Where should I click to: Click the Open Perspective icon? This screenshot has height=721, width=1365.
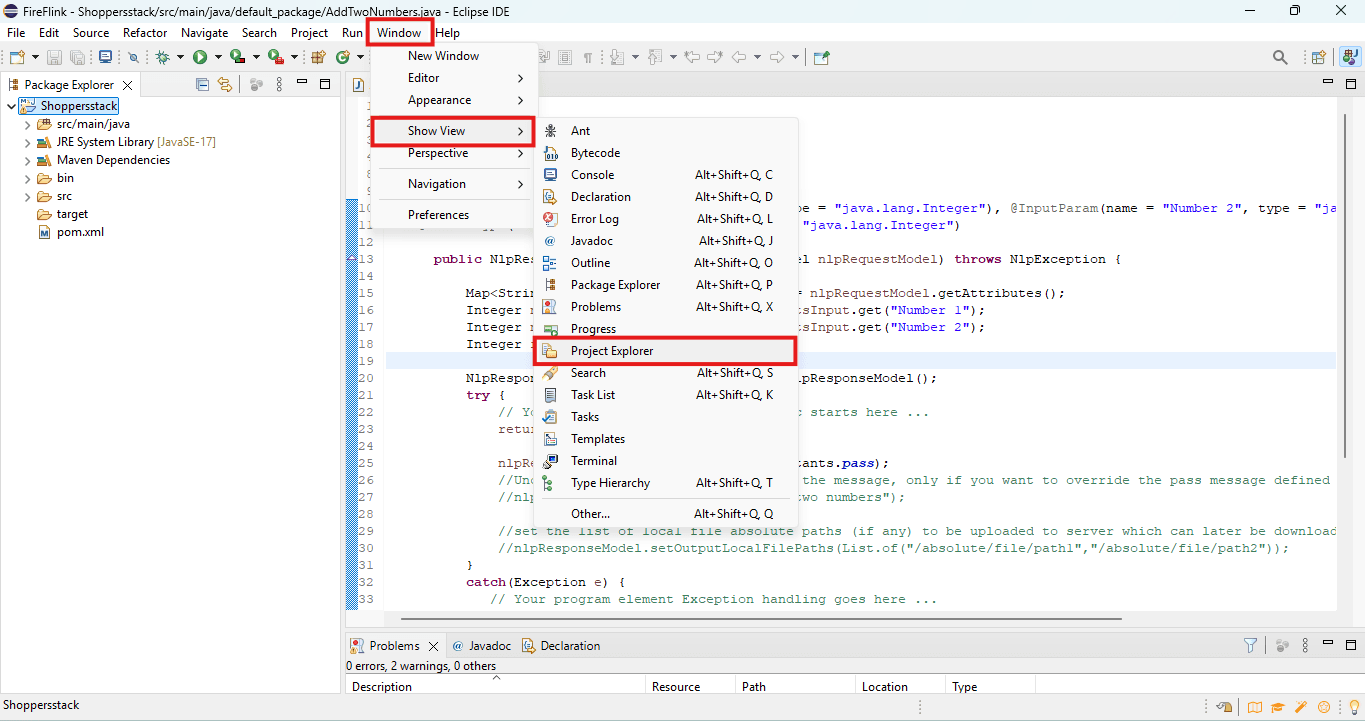pos(1319,58)
